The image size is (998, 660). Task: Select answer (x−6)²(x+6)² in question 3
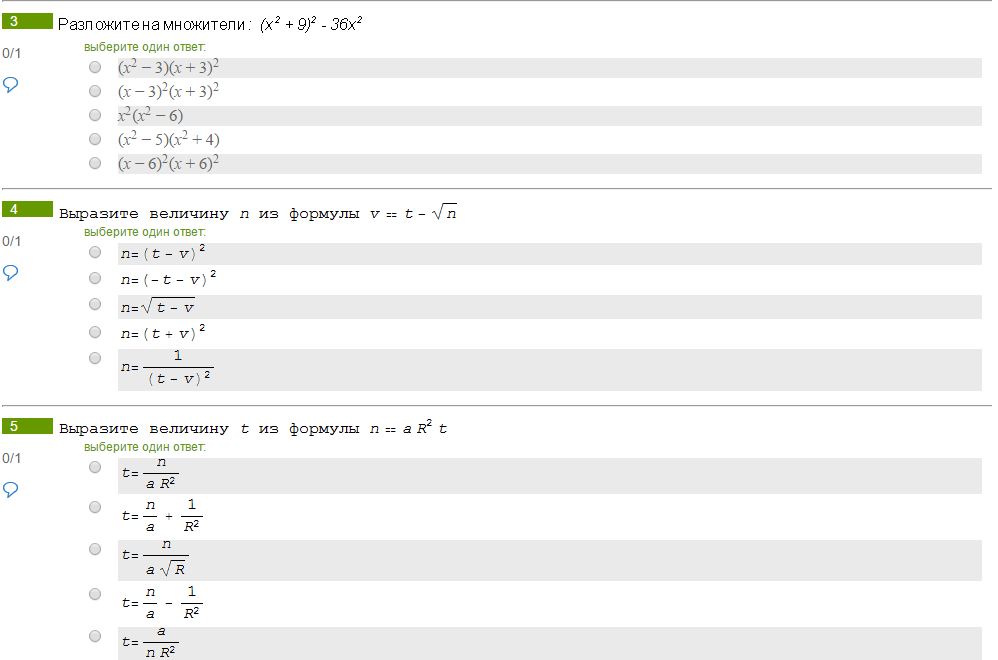point(95,163)
